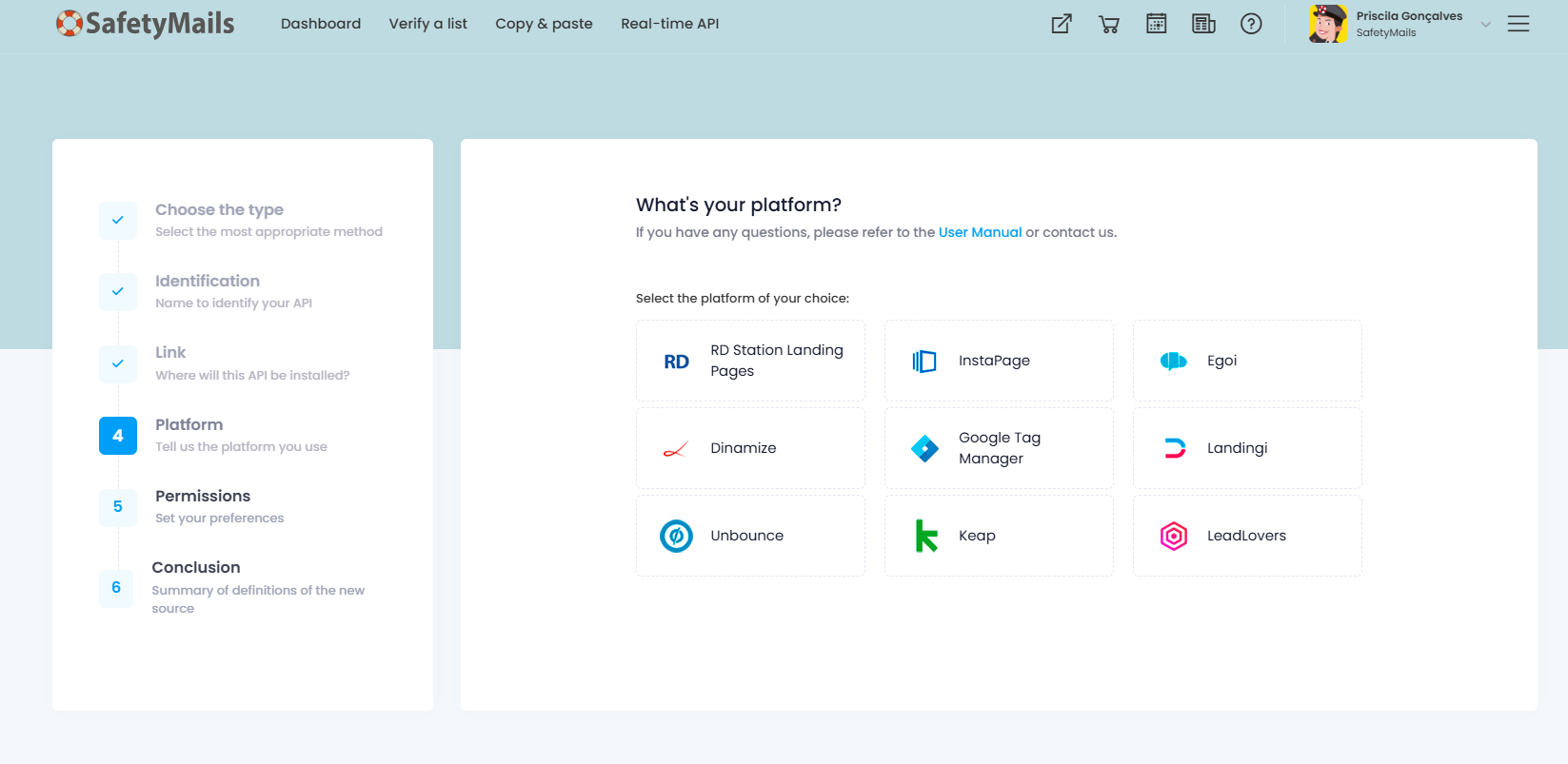This screenshot has height=764, width=1568.
Task: Choose the Keap label
Action: 977,536
